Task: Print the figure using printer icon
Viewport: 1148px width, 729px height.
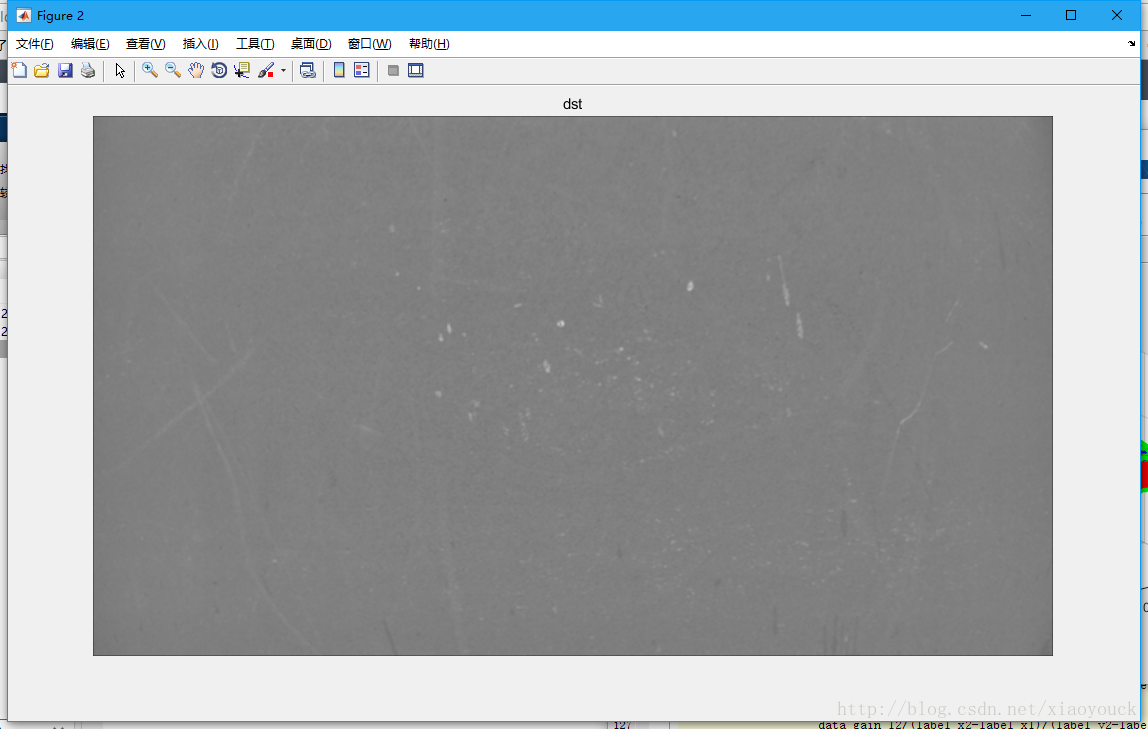Action: click(88, 70)
